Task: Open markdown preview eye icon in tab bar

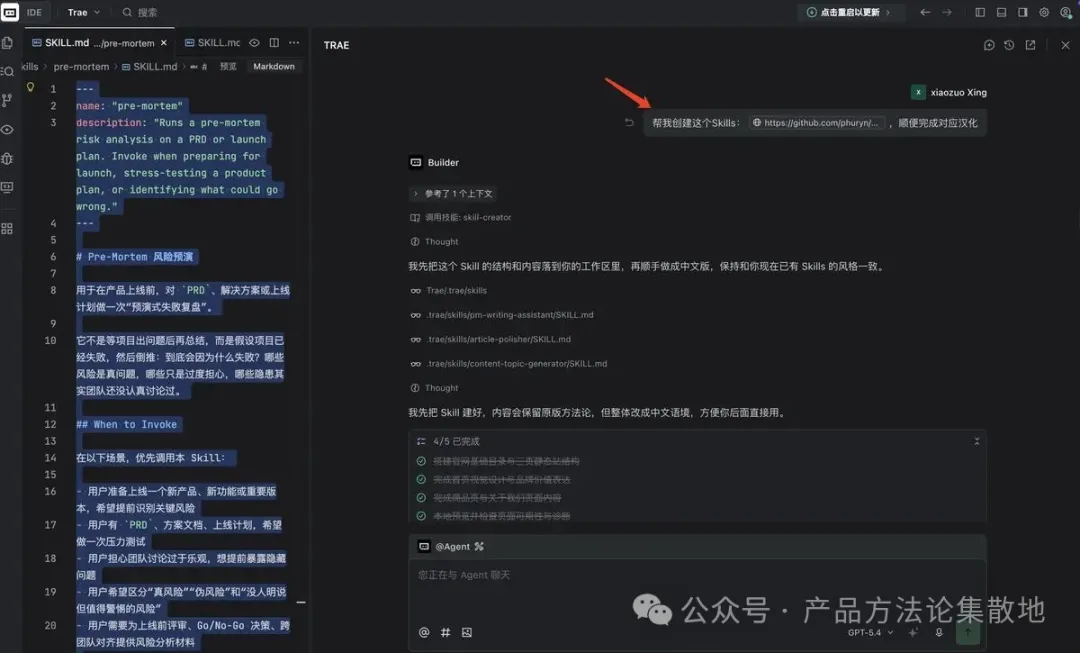Action: click(254, 43)
